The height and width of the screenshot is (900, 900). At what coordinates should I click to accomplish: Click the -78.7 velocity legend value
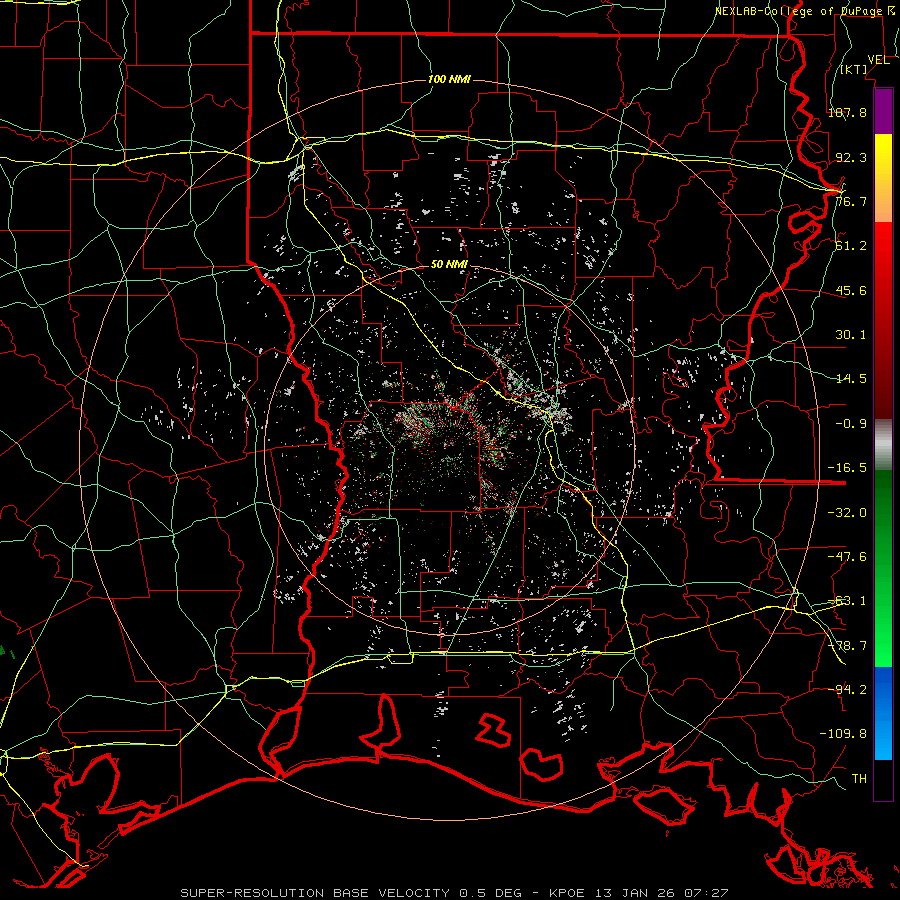847,646
